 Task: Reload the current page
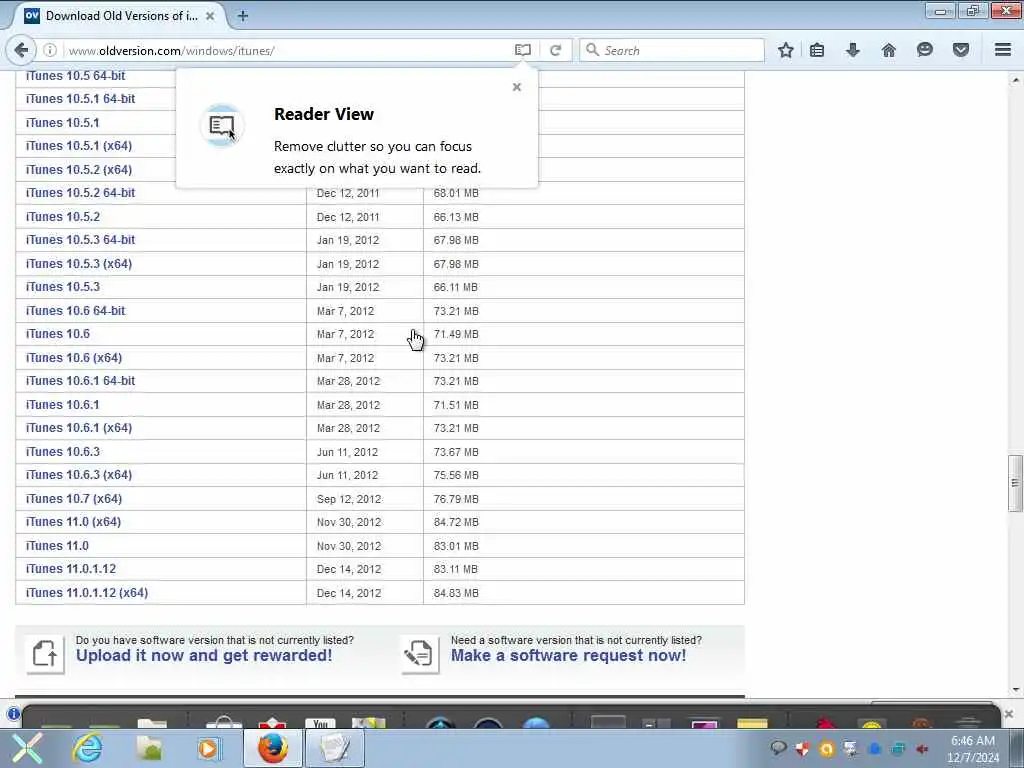pyautogui.click(x=555, y=50)
